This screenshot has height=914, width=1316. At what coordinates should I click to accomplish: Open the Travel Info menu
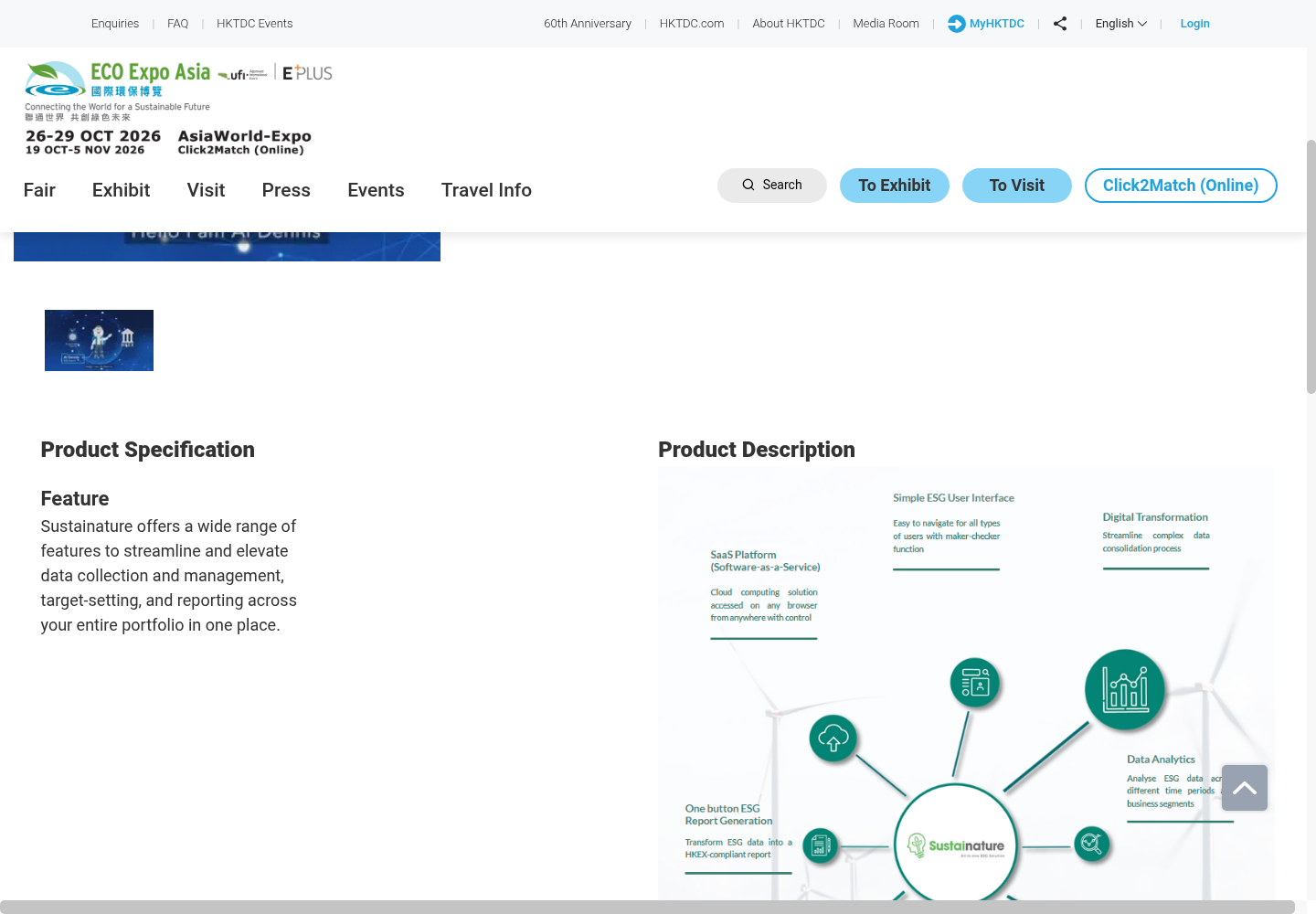click(x=486, y=190)
